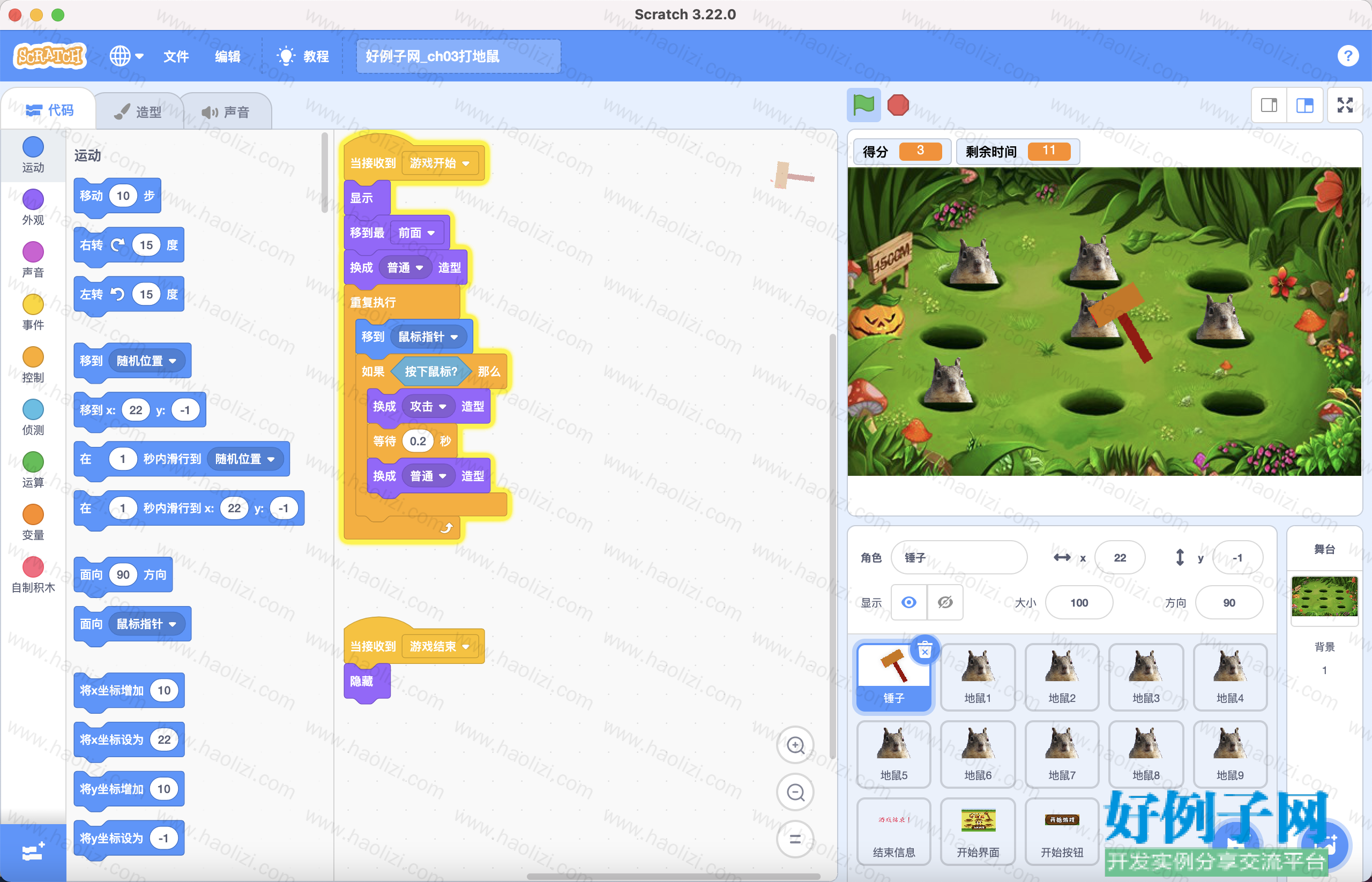Screen dimensions: 1372x882
Task: Open the 文件 menu
Action: [176, 56]
